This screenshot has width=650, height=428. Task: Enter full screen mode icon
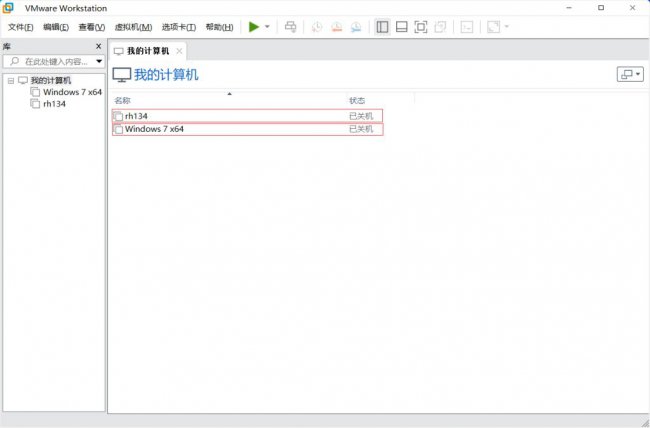tap(420, 27)
